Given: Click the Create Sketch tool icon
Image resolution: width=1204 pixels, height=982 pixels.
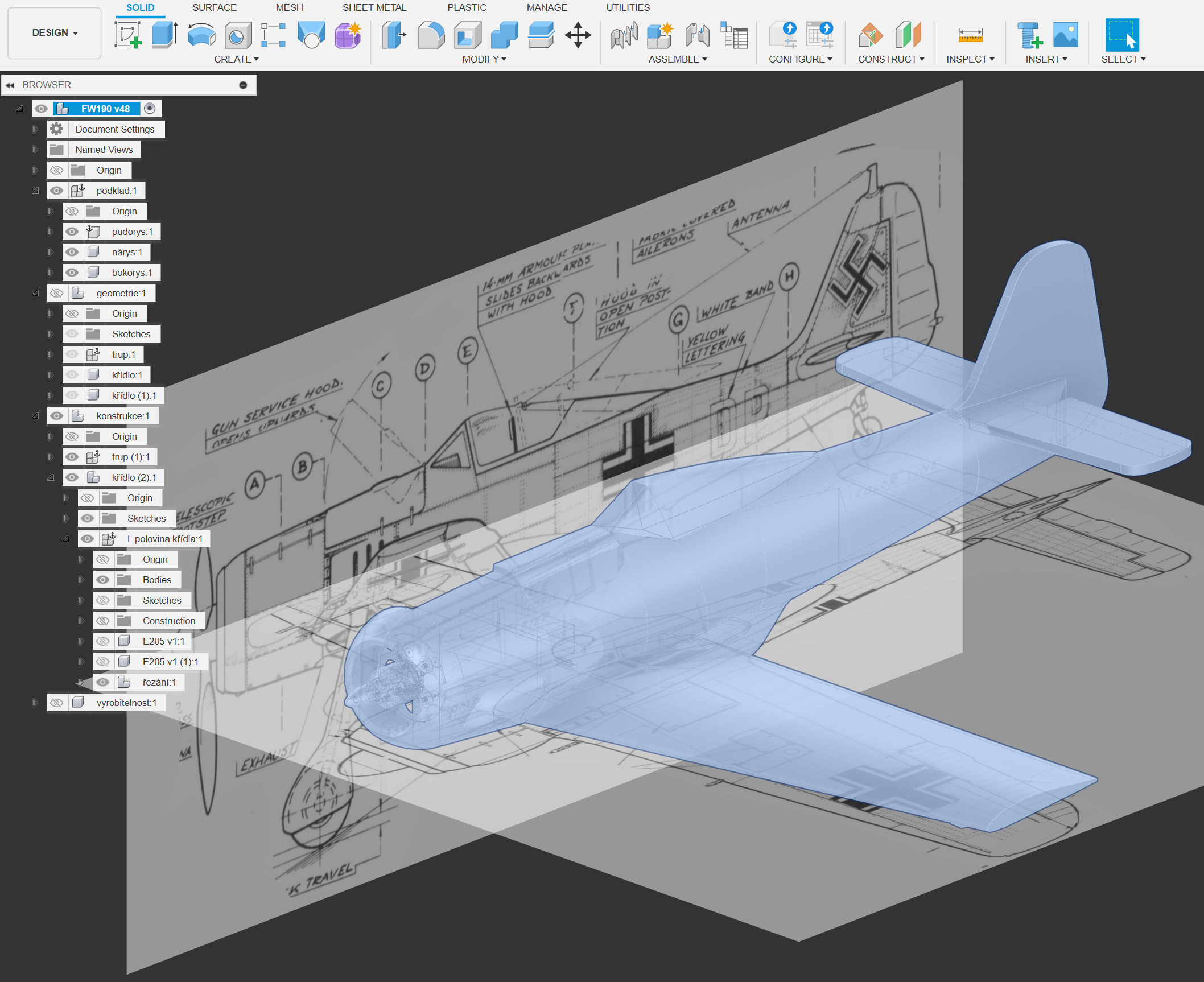Looking at the screenshot, I should tap(128, 35).
